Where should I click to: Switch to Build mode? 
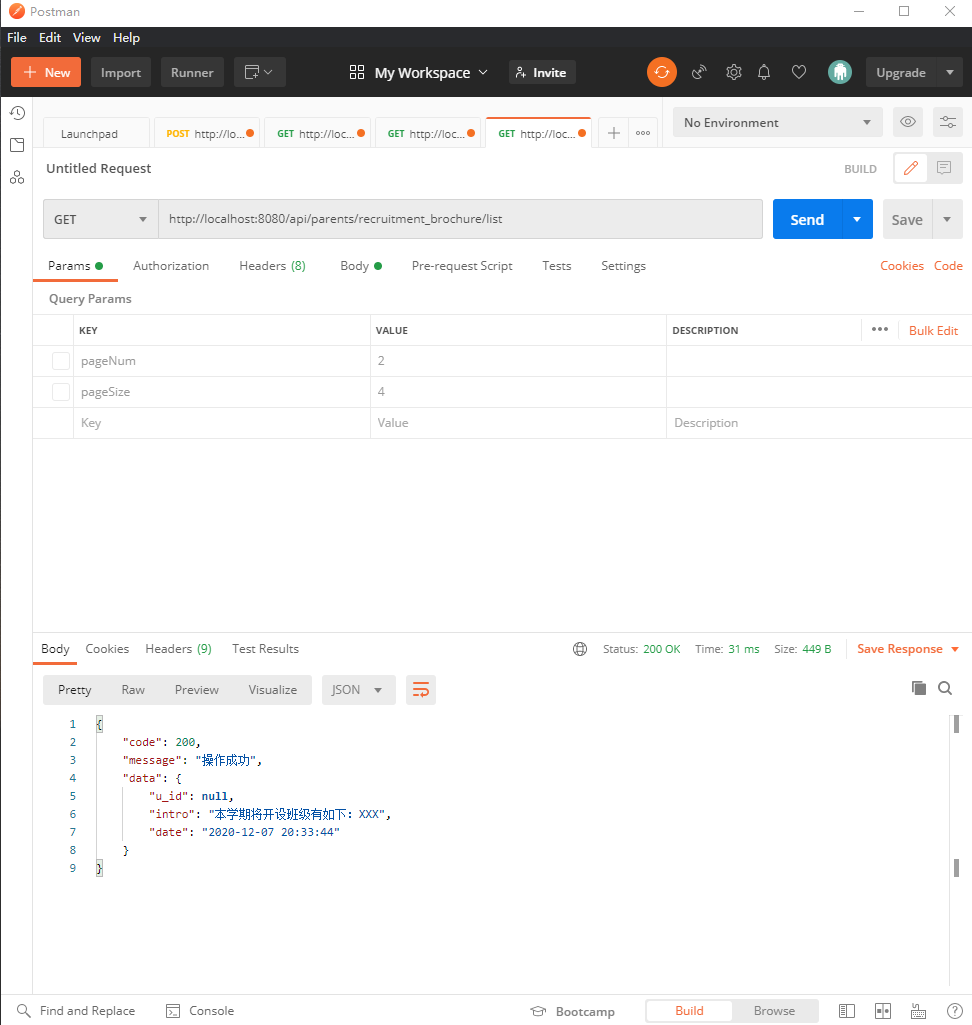tap(689, 1011)
